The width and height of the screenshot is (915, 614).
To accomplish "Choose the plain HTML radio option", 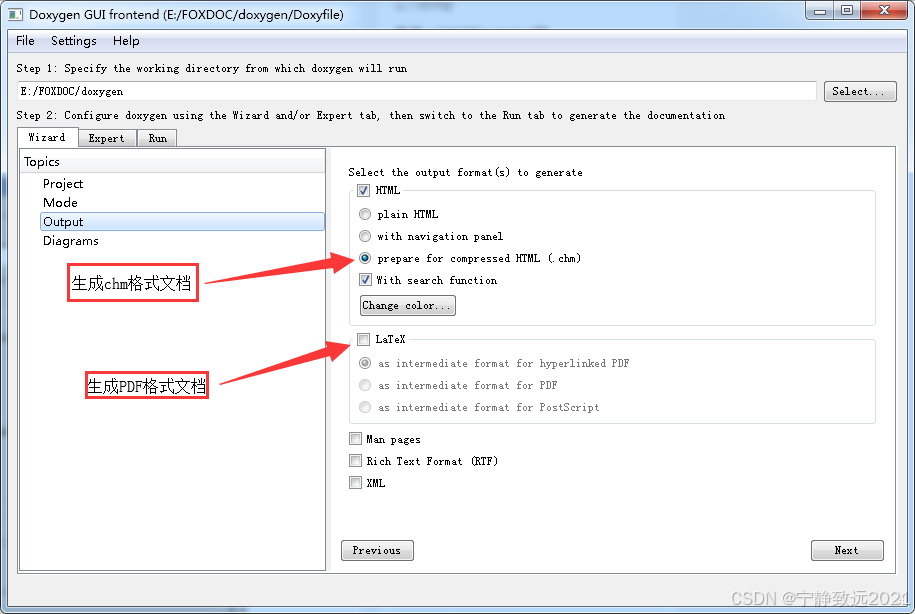I will coord(365,214).
